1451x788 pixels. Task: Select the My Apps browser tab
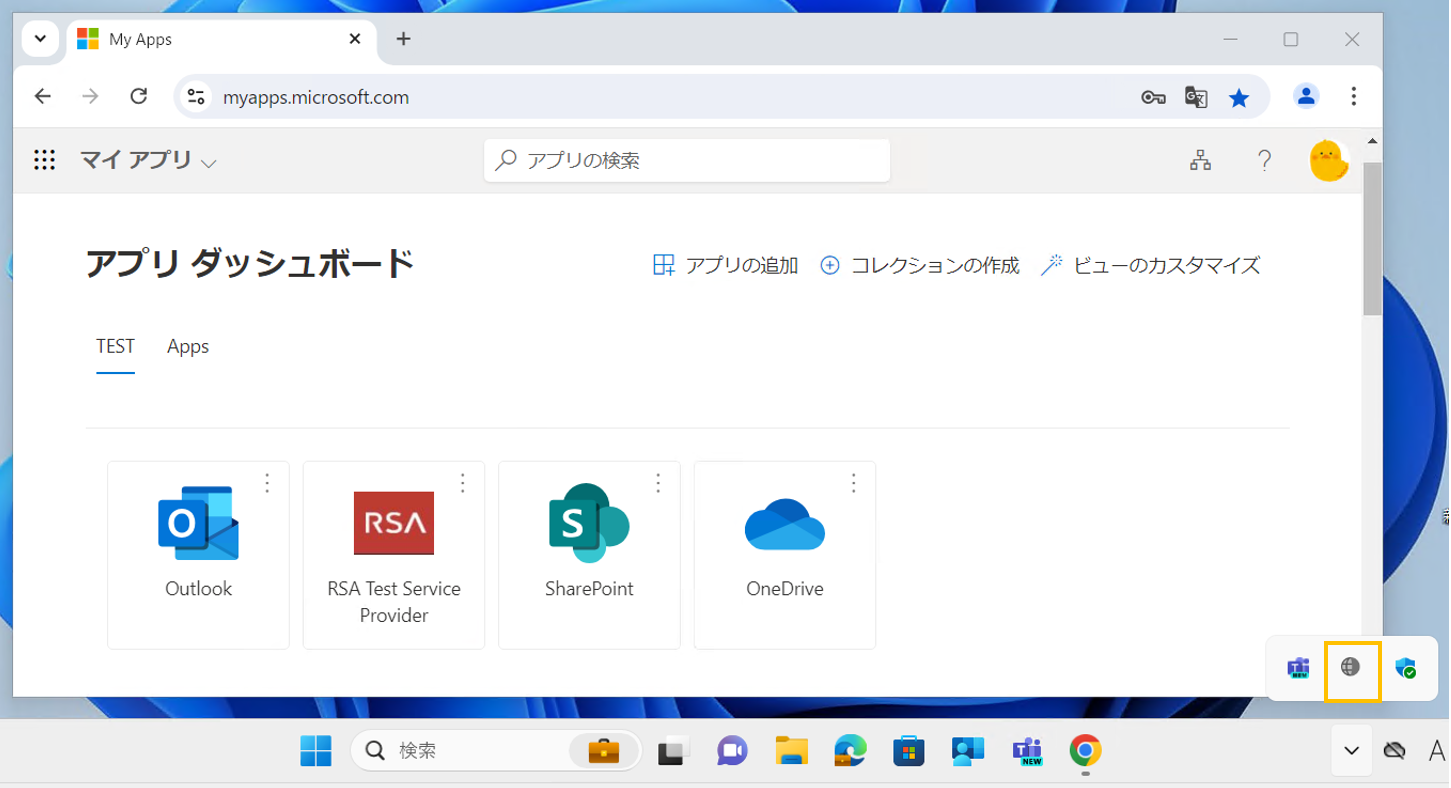tap(220, 39)
